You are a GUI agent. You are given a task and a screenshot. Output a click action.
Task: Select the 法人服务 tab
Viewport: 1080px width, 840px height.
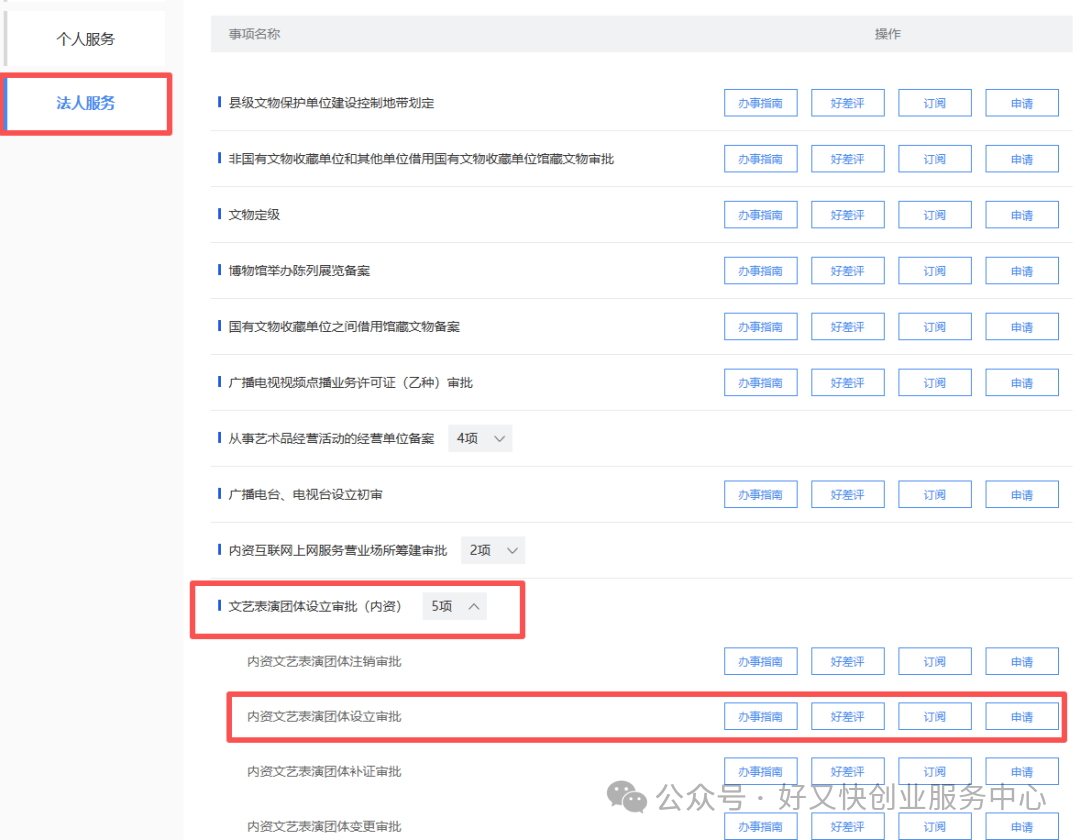[x=85, y=103]
